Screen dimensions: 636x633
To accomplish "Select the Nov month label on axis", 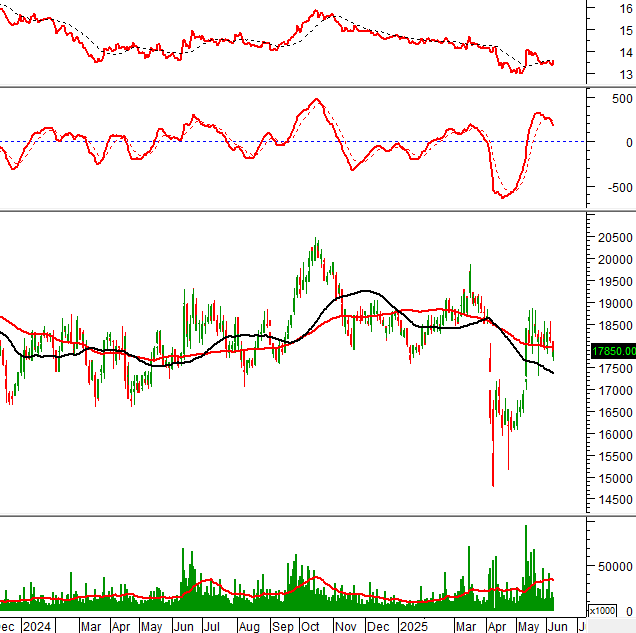I will point(346,627).
